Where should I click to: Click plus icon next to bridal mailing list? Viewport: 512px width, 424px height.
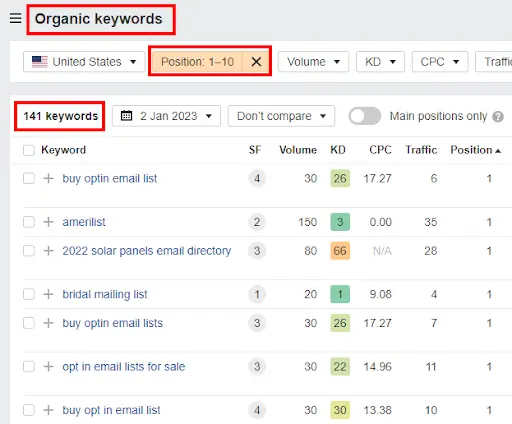(x=49, y=294)
